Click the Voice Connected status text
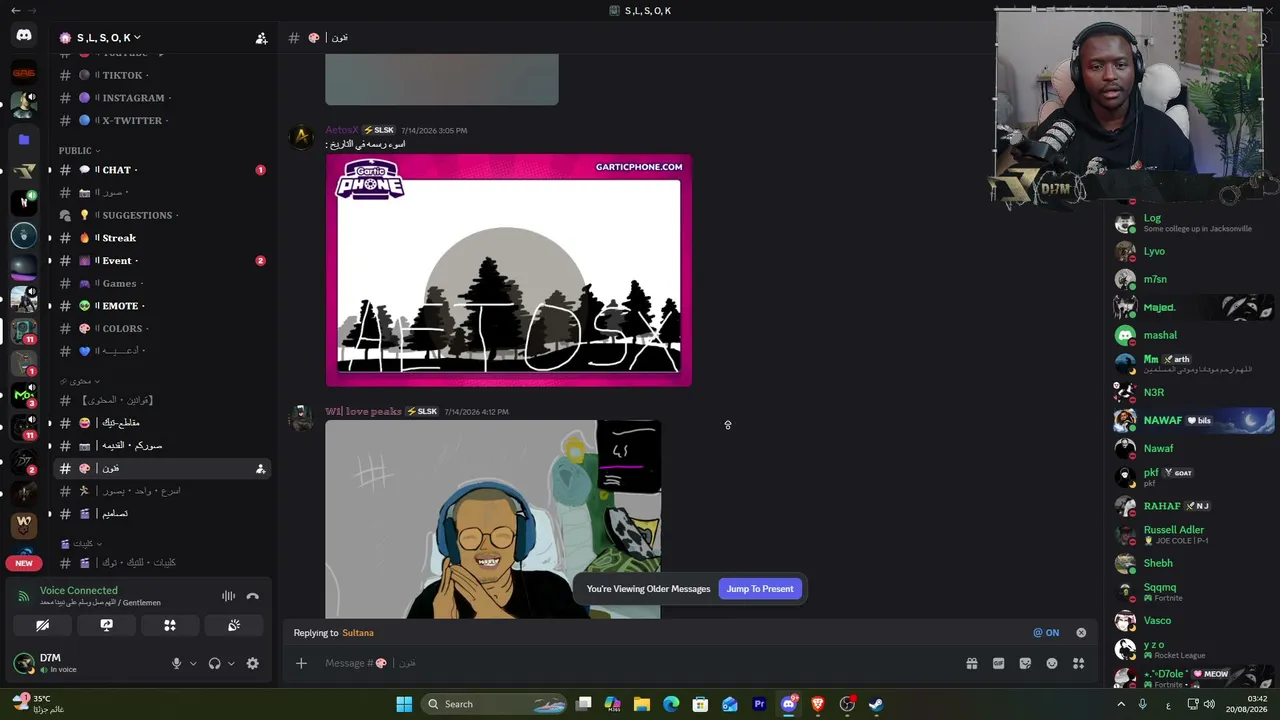The height and width of the screenshot is (720, 1280). pyautogui.click(x=79, y=591)
